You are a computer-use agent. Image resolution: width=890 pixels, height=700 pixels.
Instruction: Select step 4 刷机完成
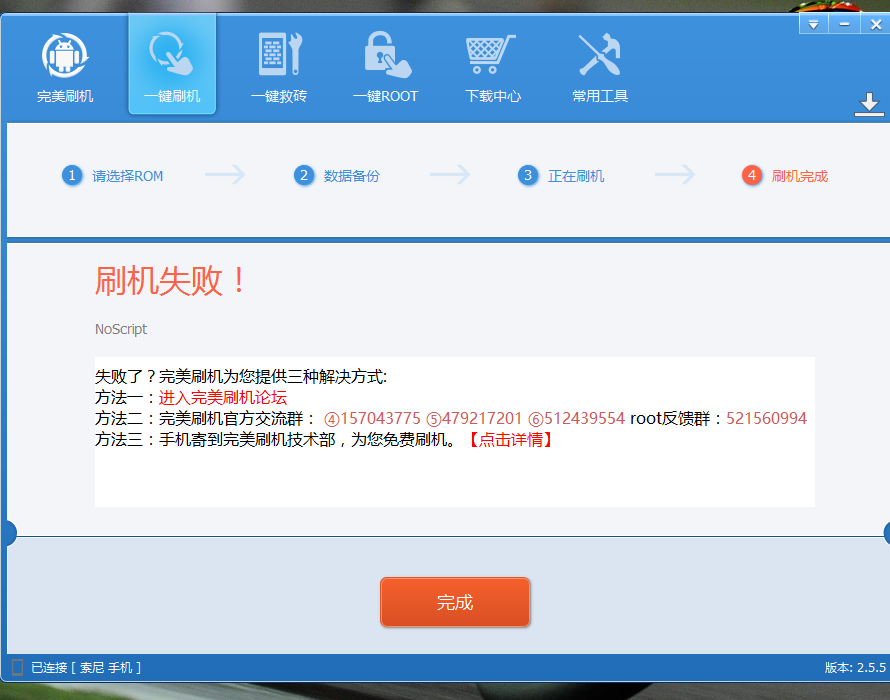[x=785, y=175]
